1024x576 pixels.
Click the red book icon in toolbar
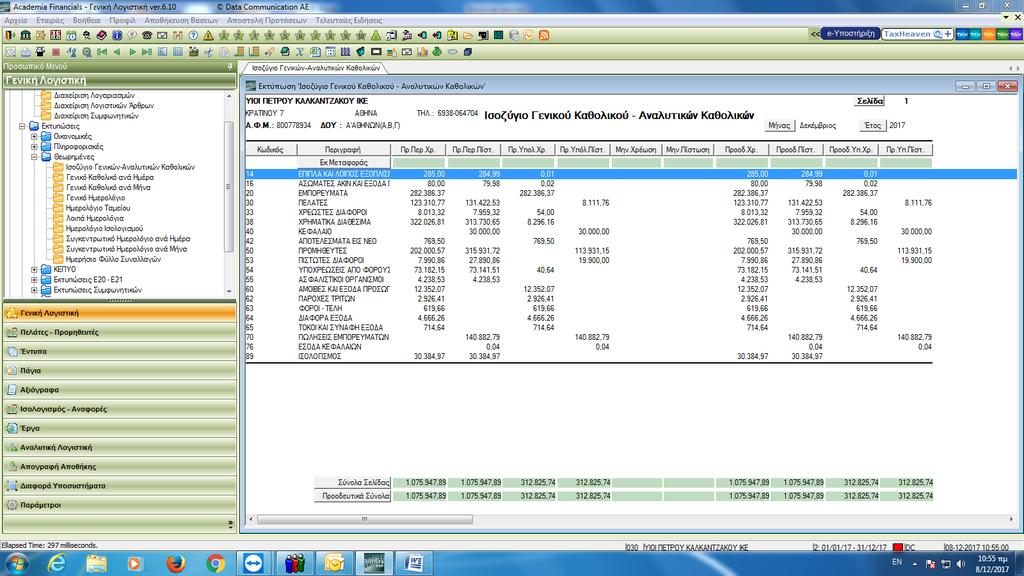point(102,35)
